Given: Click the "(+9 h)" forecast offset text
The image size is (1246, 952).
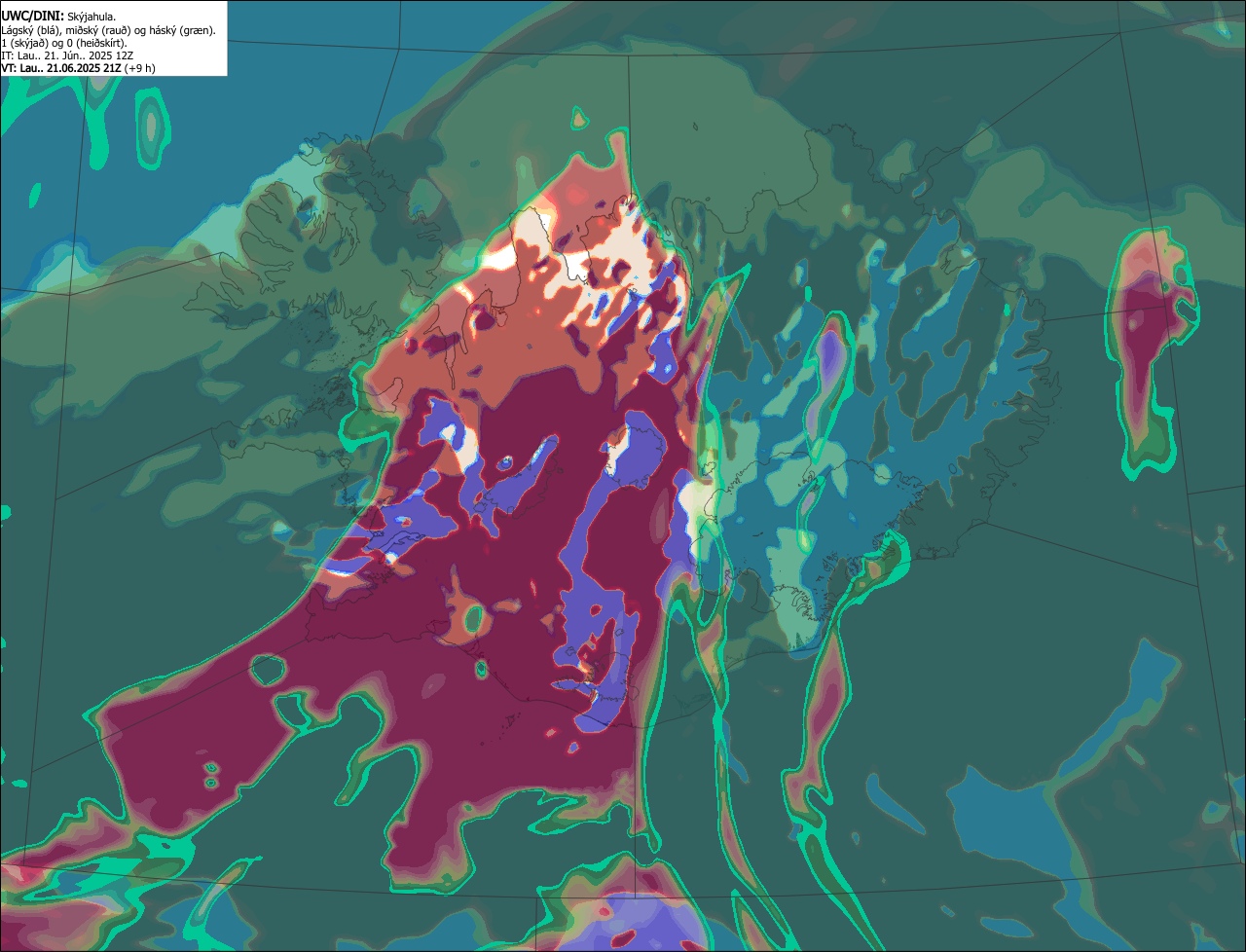Looking at the screenshot, I should [140, 68].
